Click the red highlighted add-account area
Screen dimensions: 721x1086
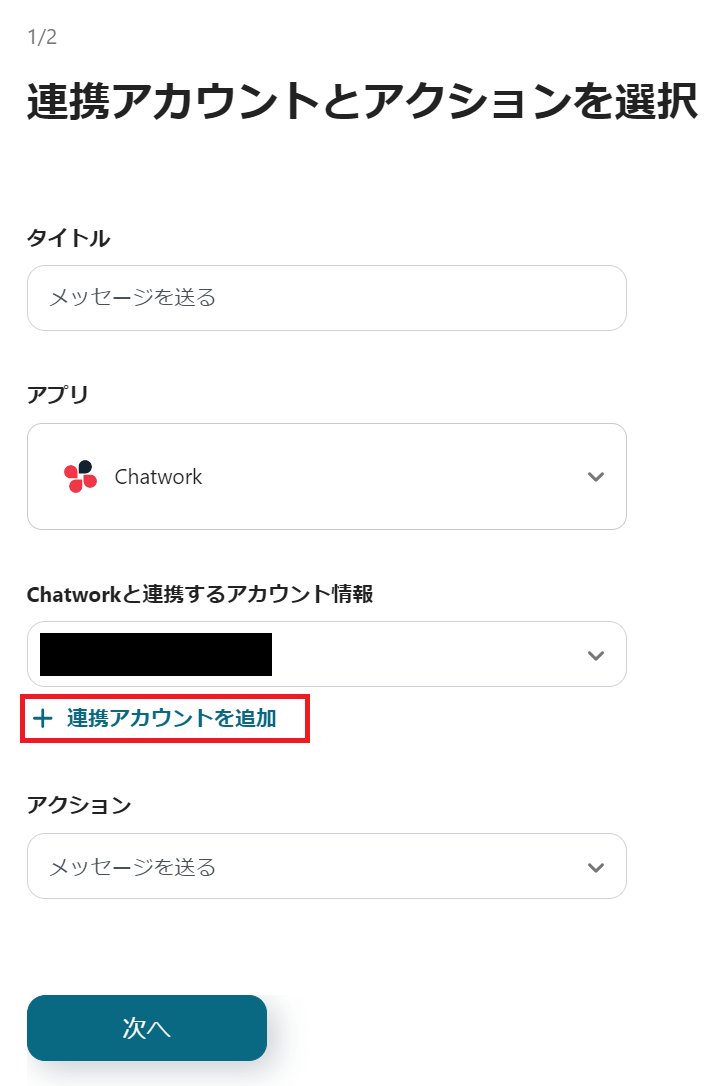pos(165,718)
